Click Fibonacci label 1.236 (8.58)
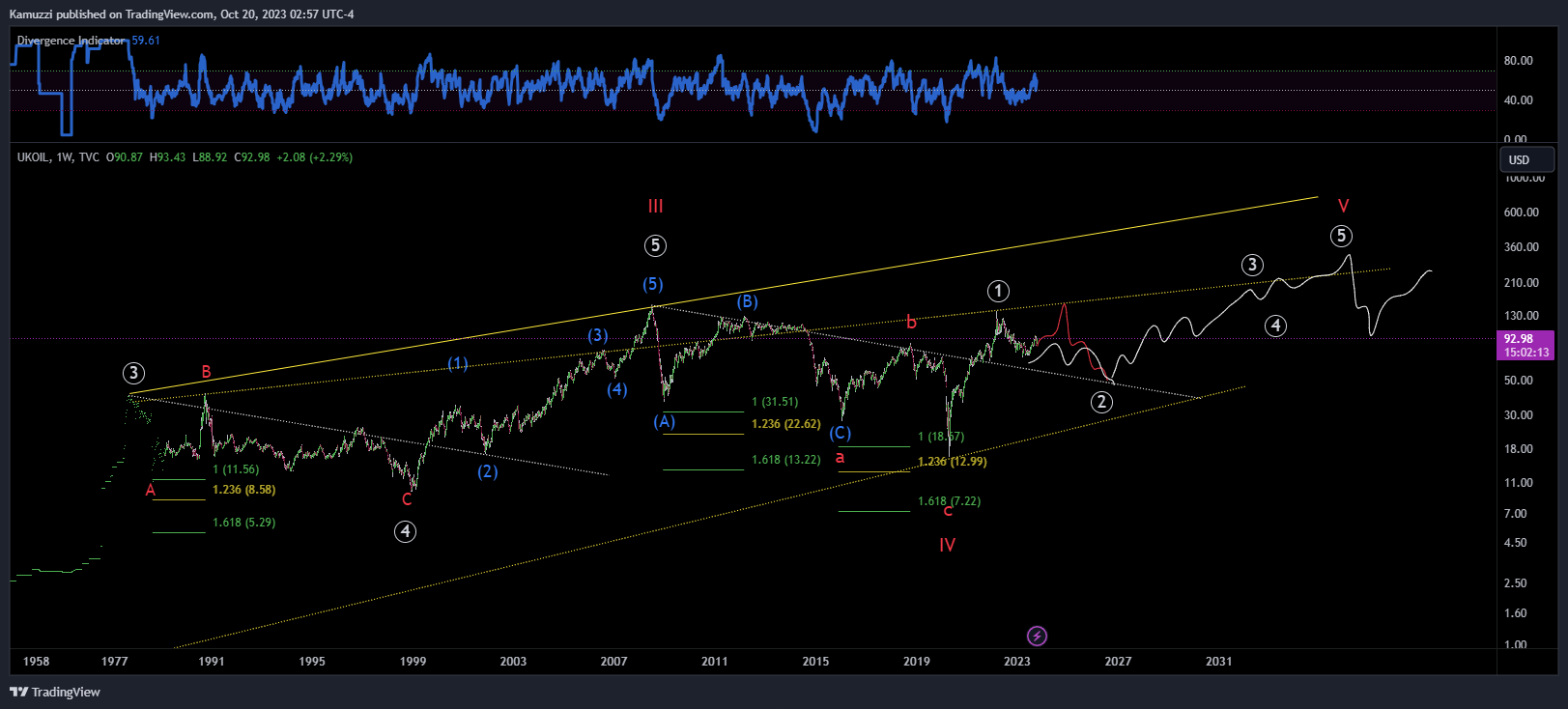Screen dimensions: 1568x709 tap(243, 490)
